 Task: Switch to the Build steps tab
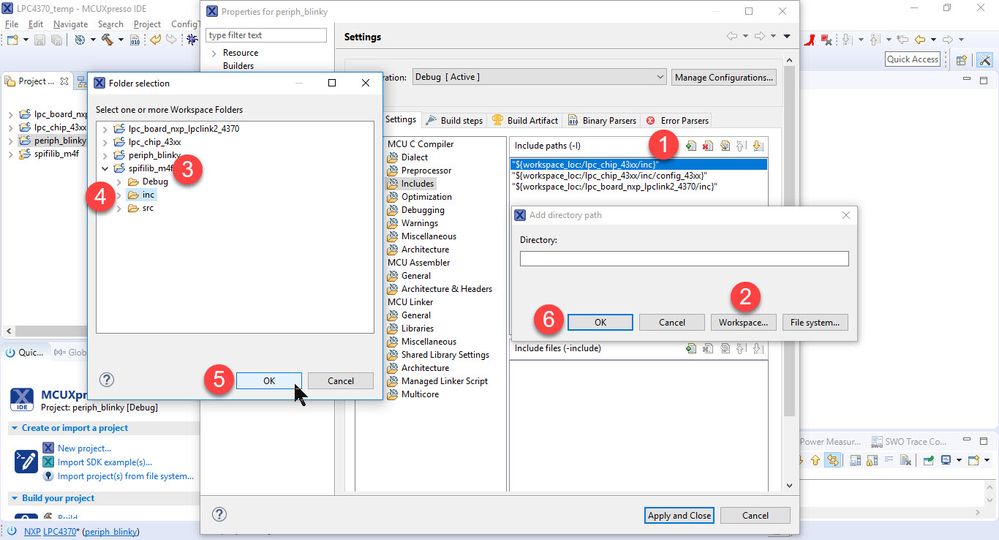pyautogui.click(x=454, y=120)
